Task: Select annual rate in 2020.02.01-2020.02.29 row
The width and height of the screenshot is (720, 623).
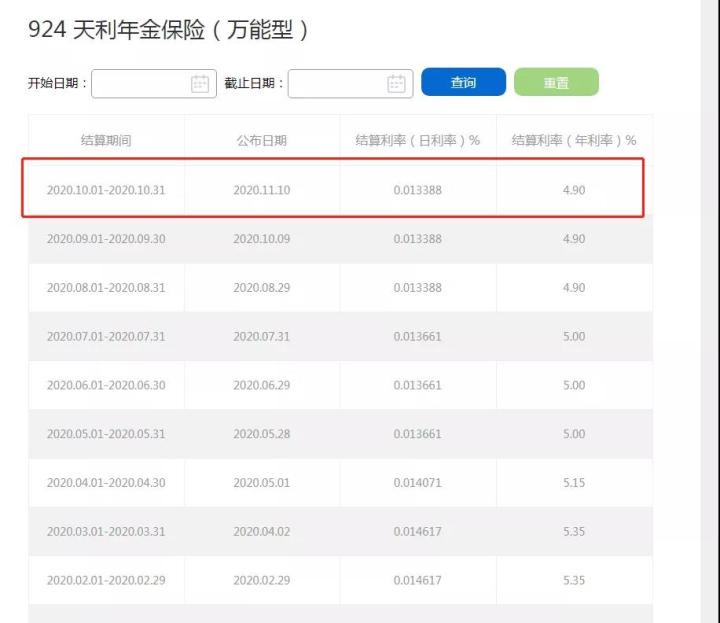Action: pyautogui.click(x=574, y=580)
